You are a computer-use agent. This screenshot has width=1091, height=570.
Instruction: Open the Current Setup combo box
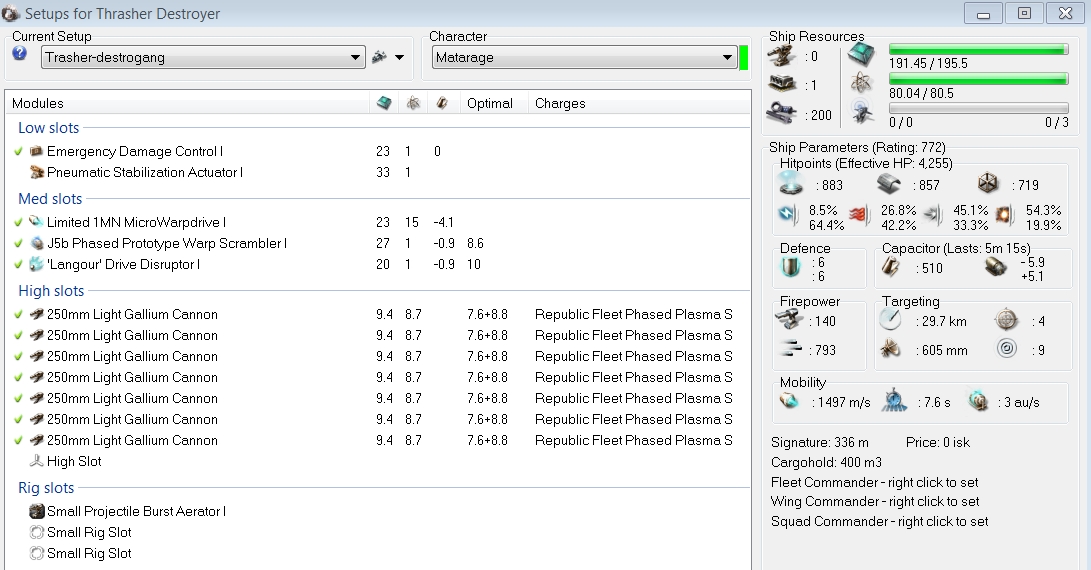coord(203,57)
